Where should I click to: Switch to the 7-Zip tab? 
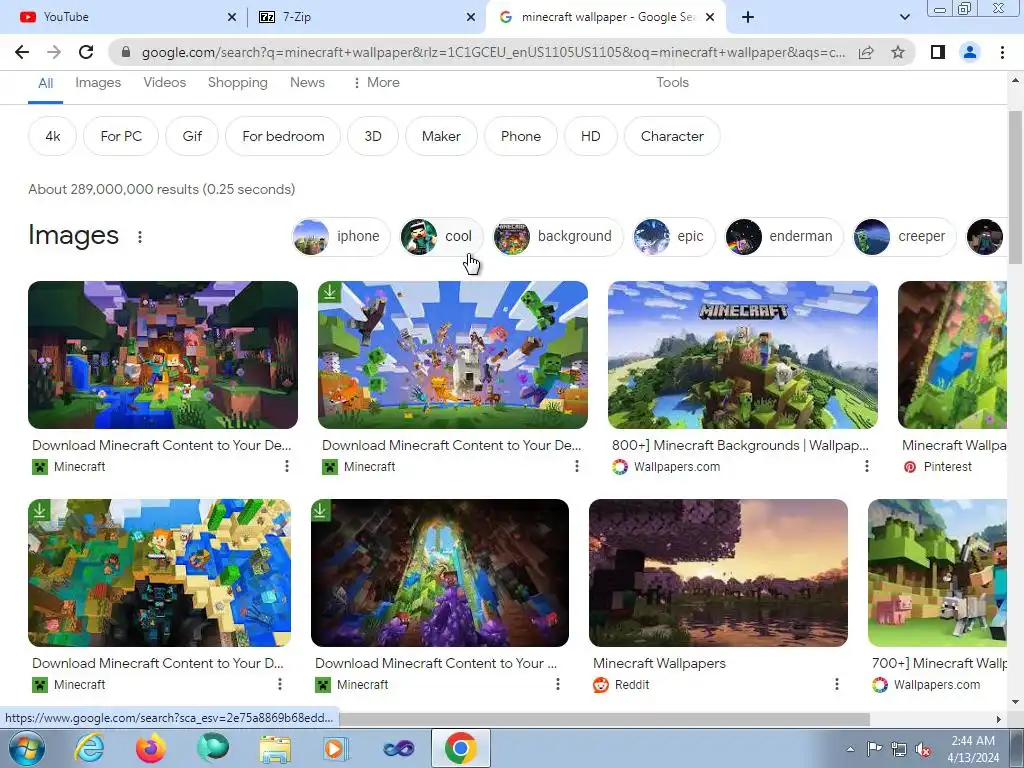coord(366,17)
